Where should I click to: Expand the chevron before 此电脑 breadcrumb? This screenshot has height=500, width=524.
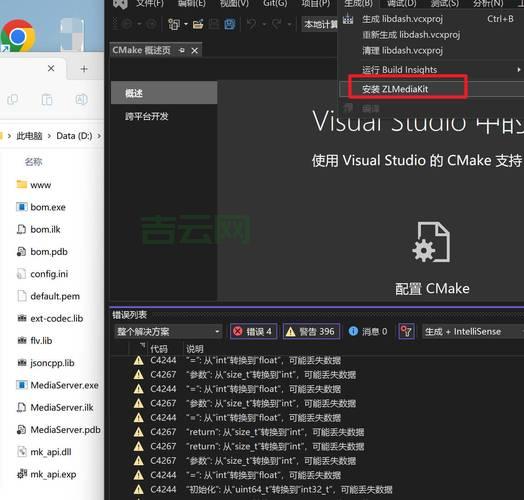point(9,136)
